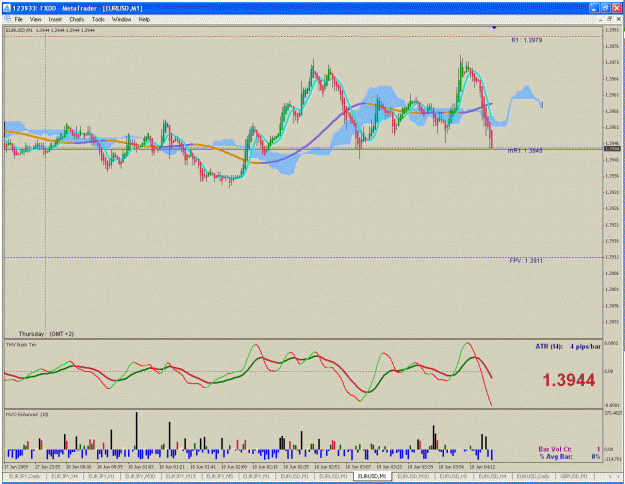
Task: Open the Help menu
Action: click(144, 19)
